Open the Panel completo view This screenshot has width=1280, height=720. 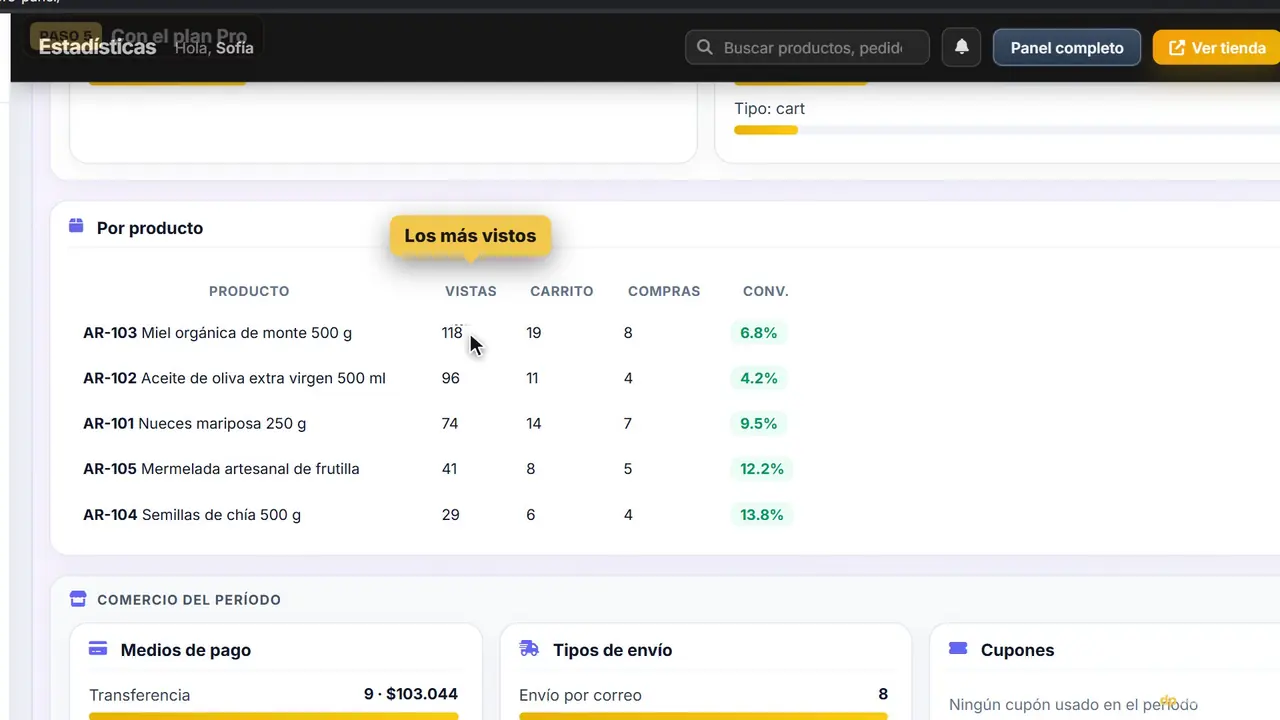click(x=1067, y=47)
